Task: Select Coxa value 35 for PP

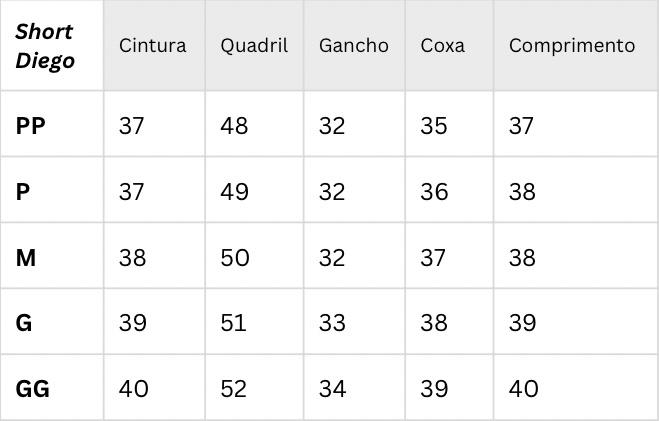Action: [434, 126]
